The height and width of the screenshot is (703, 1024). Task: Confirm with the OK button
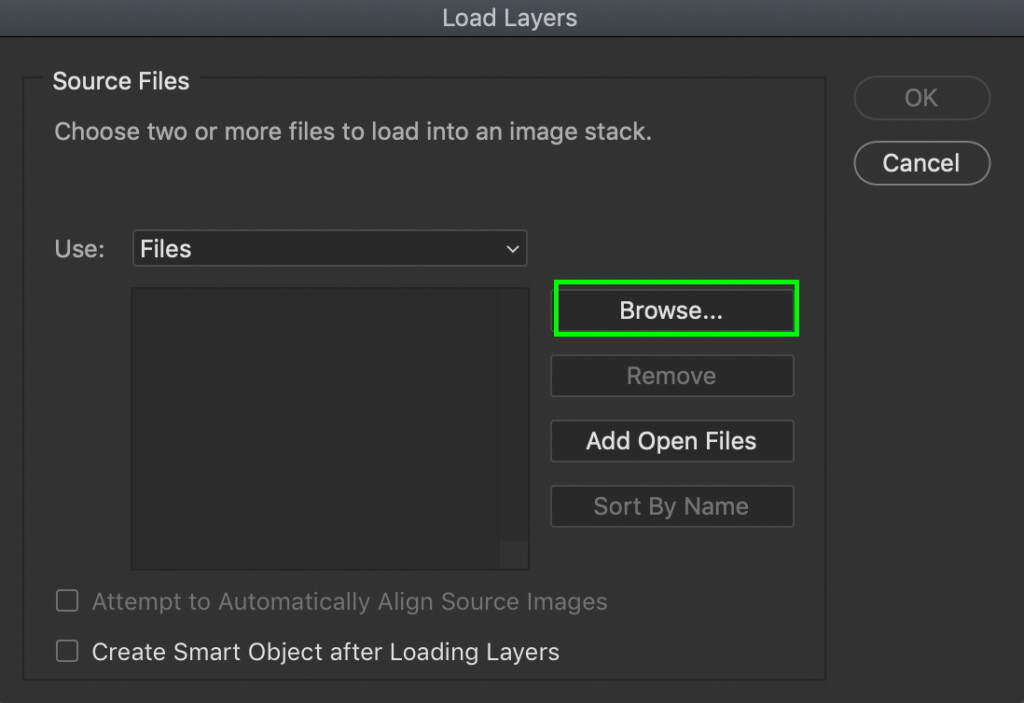(x=921, y=98)
